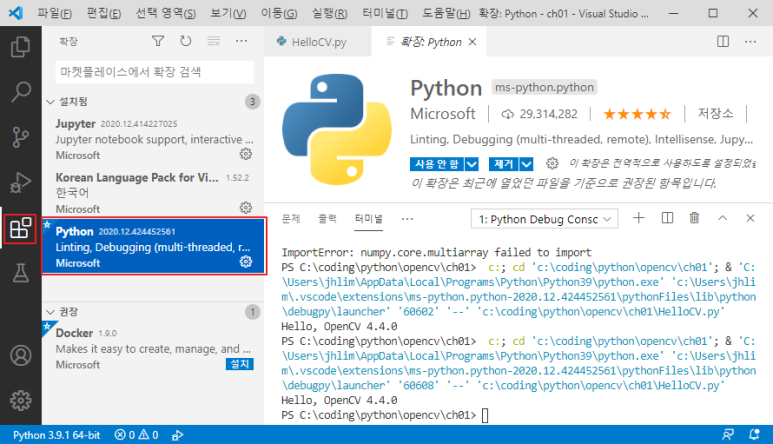Open the Manage gear in activity bar

click(x=20, y=400)
